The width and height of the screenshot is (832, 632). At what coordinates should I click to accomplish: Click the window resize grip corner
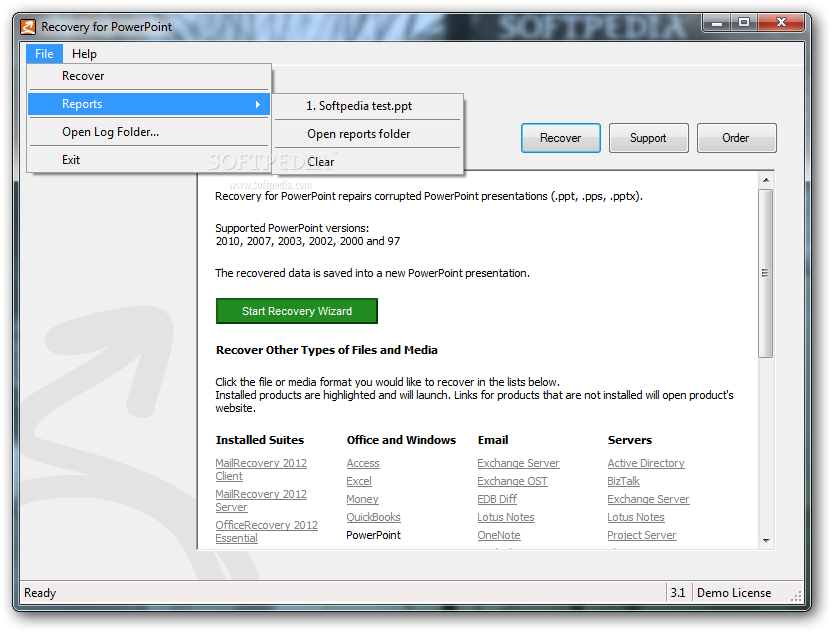tap(796, 596)
